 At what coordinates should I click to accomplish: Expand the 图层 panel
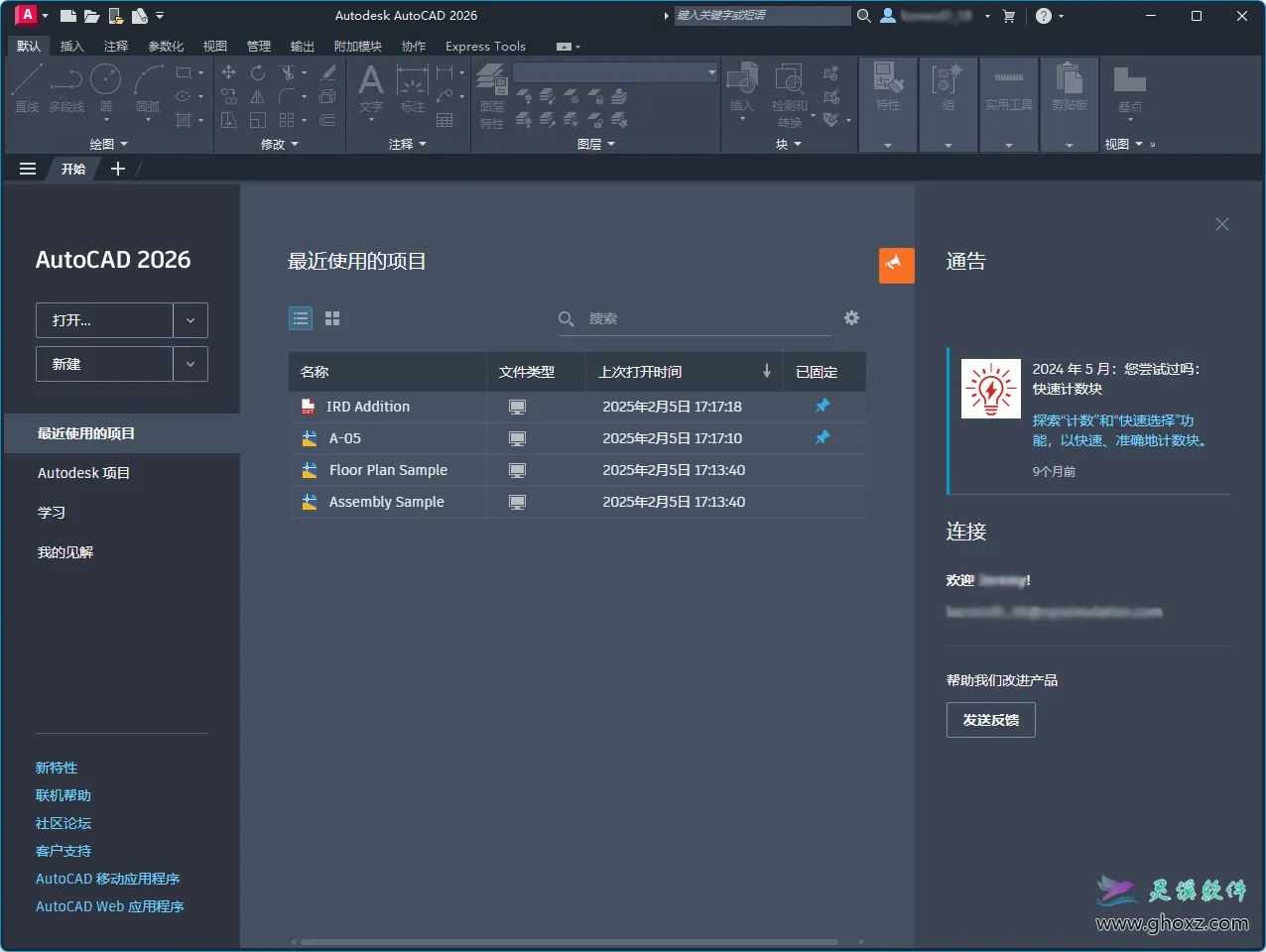point(596,144)
